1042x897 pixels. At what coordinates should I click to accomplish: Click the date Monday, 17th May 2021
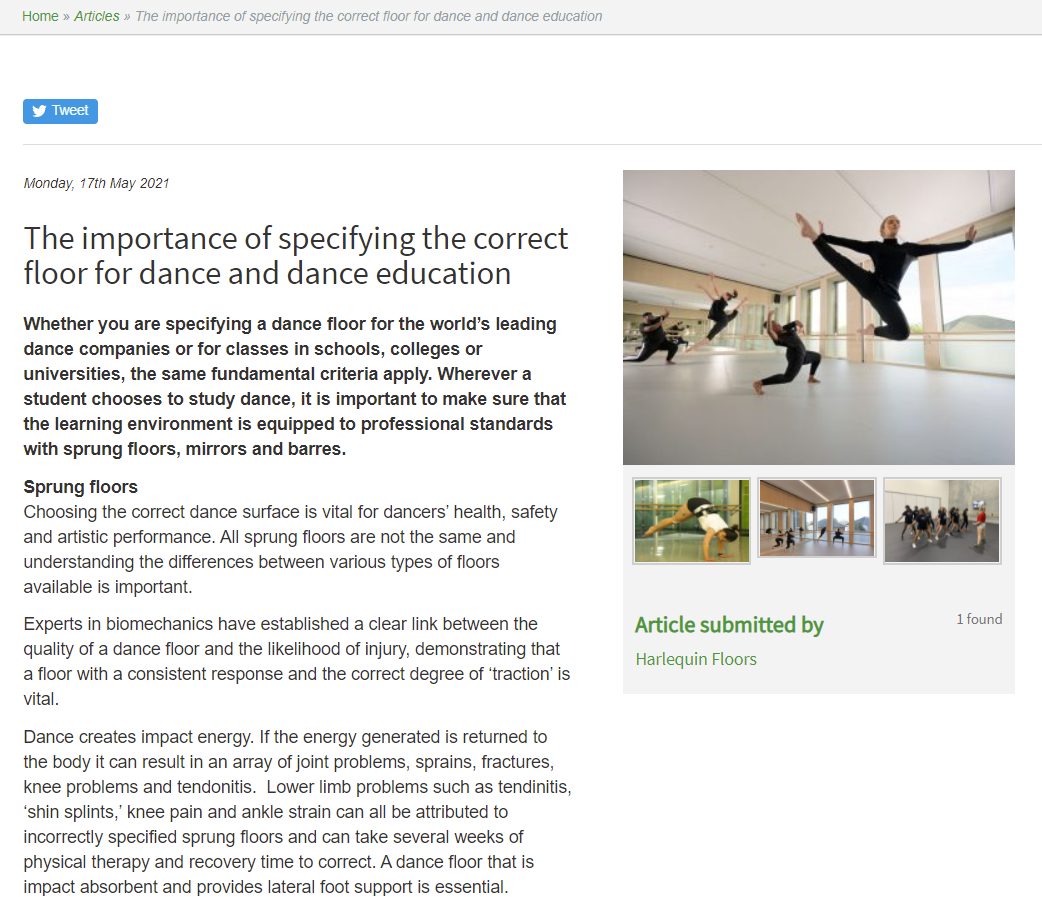97,183
